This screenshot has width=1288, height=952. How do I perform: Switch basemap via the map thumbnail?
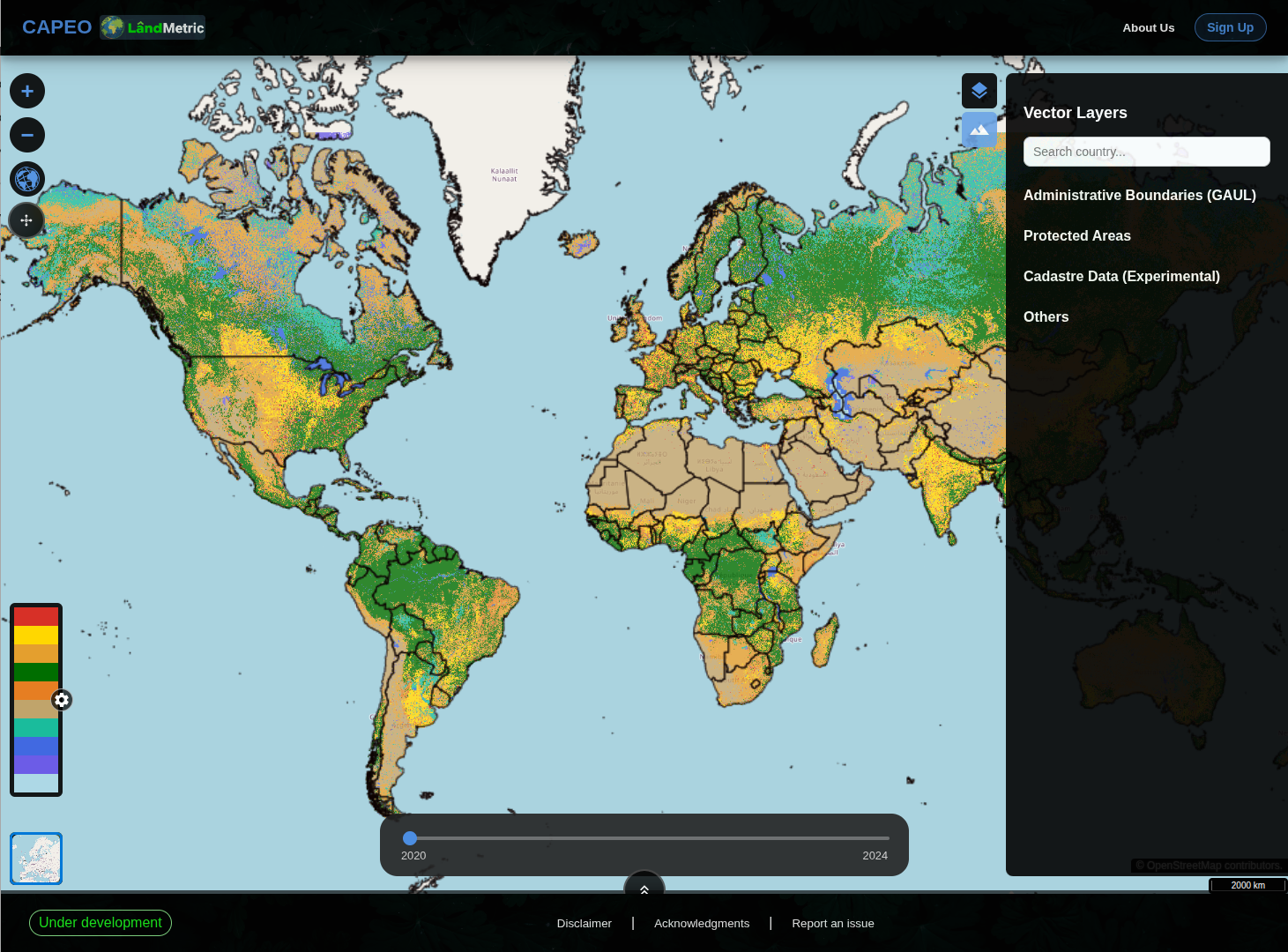(36, 858)
